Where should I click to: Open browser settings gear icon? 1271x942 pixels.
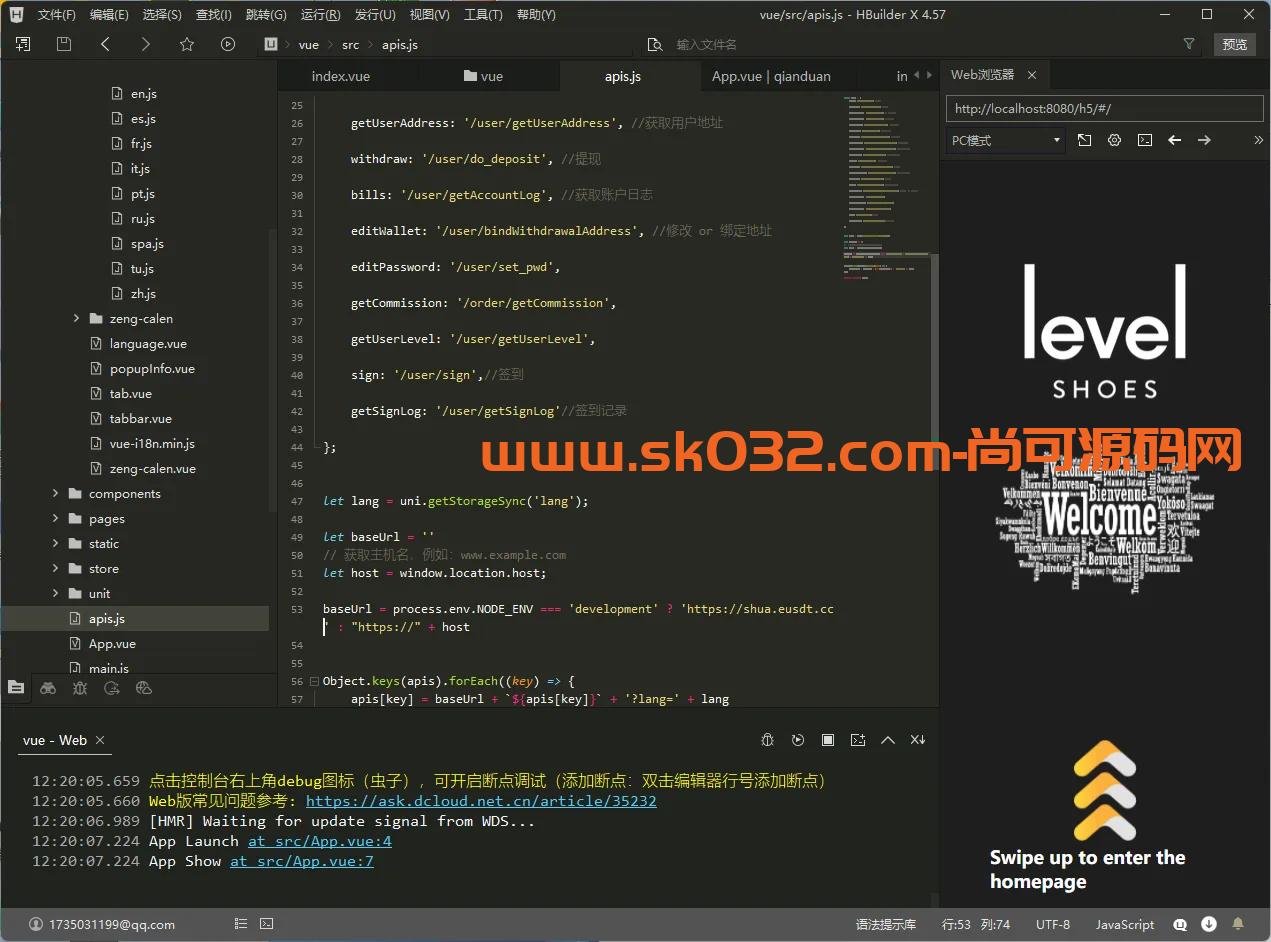(1114, 140)
